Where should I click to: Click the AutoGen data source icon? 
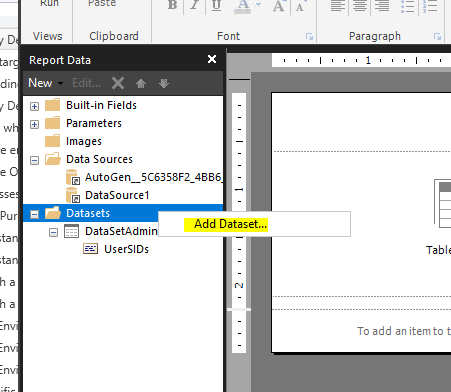(73, 177)
